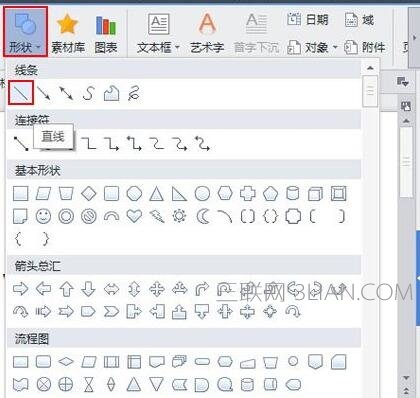Open the 形状 shapes dropdown
Image resolution: width=420 pixels, height=398 pixels.
coord(25,32)
